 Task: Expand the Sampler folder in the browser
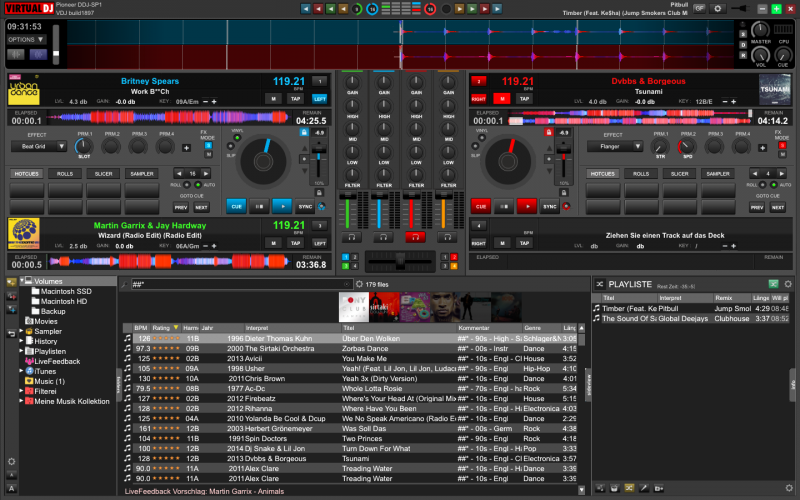pyautogui.click(x=21, y=331)
